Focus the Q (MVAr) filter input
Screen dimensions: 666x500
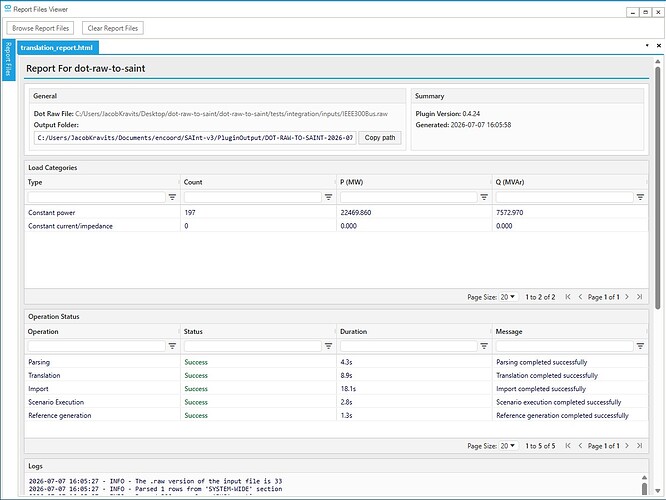coord(564,197)
